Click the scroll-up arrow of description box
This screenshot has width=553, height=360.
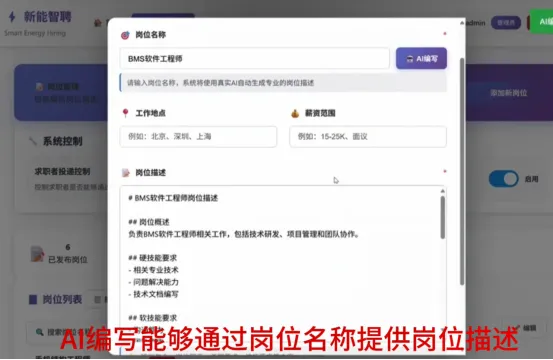click(x=443, y=191)
